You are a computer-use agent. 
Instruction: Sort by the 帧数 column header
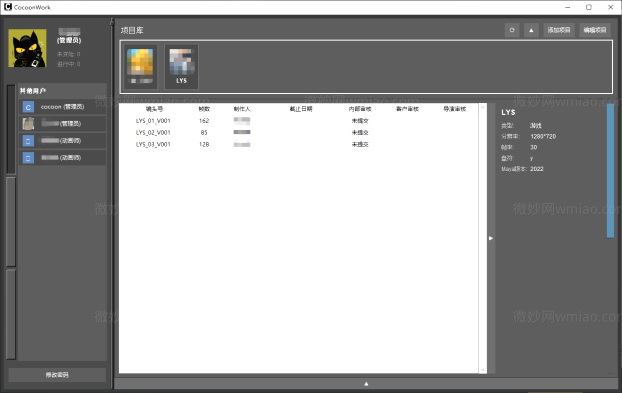click(x=204, y=109)
